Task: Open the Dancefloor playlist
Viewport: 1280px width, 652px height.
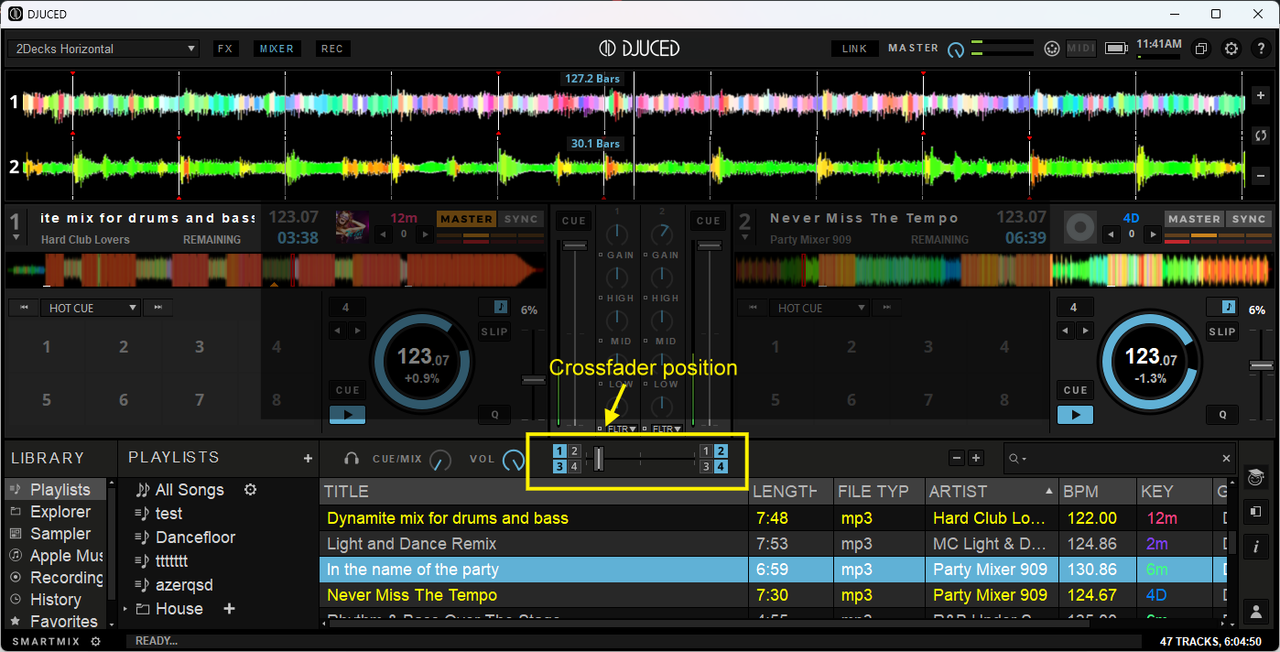Action: 195,537
